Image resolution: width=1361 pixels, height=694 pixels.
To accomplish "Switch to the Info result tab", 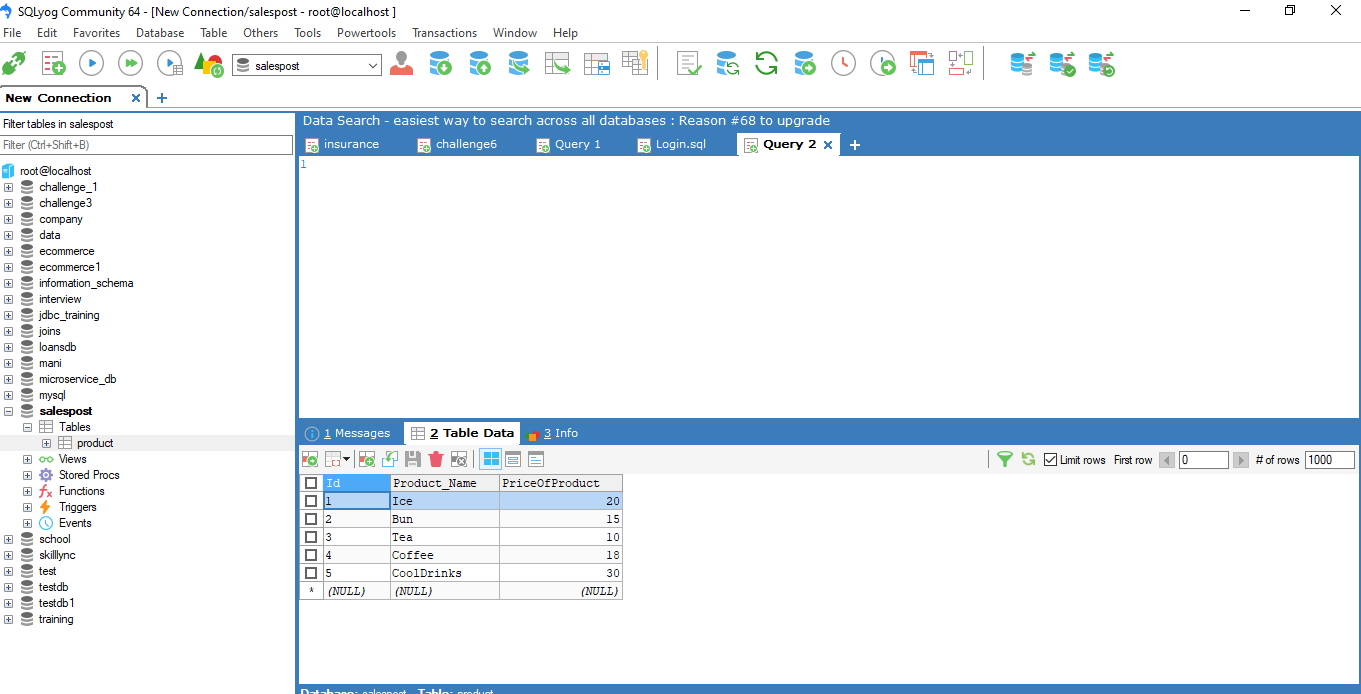I will coord(564,433).
